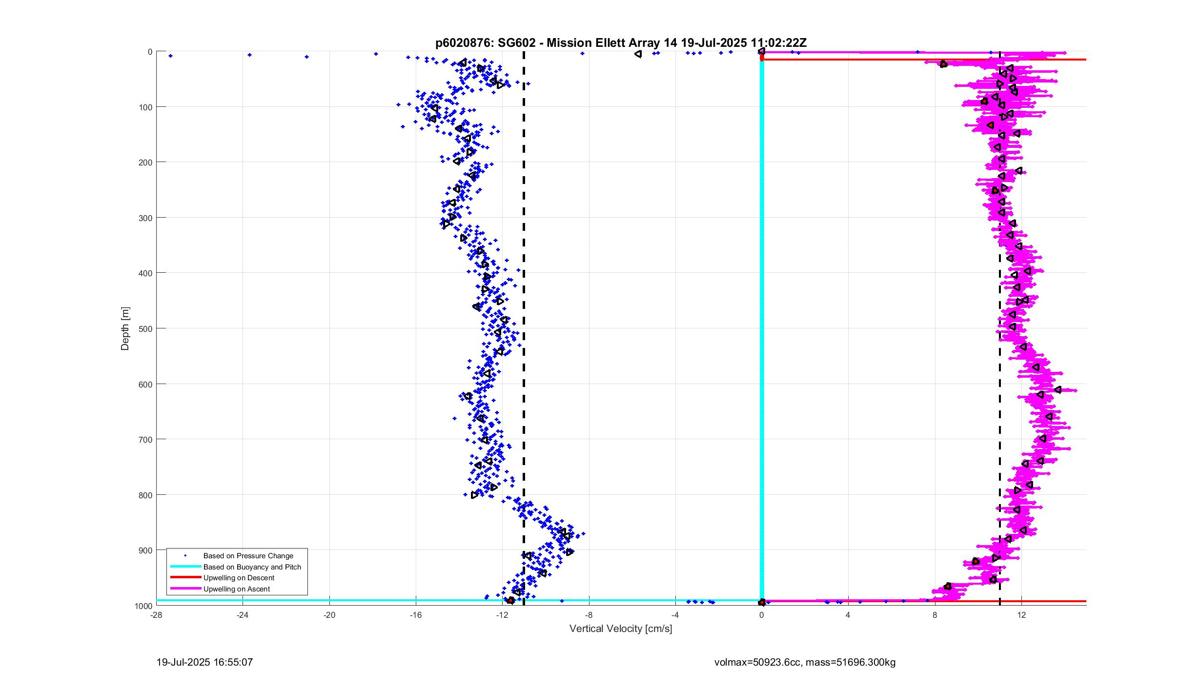1200x681 pixels.
Task: Click the depth axis tick label '300'
Action: [x=144, y=218]
